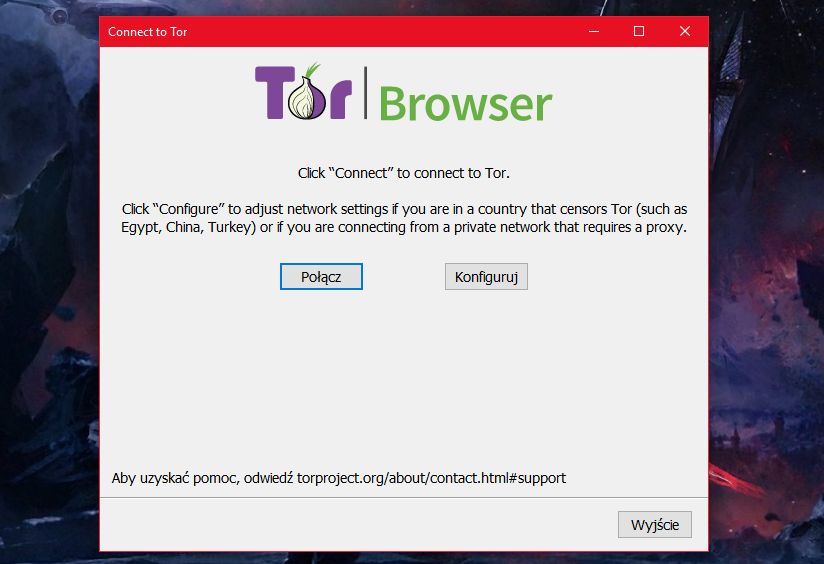Click the 'Click "Connect" to connect to Tor' text
The image size is (824, 564).
(404, 173)
